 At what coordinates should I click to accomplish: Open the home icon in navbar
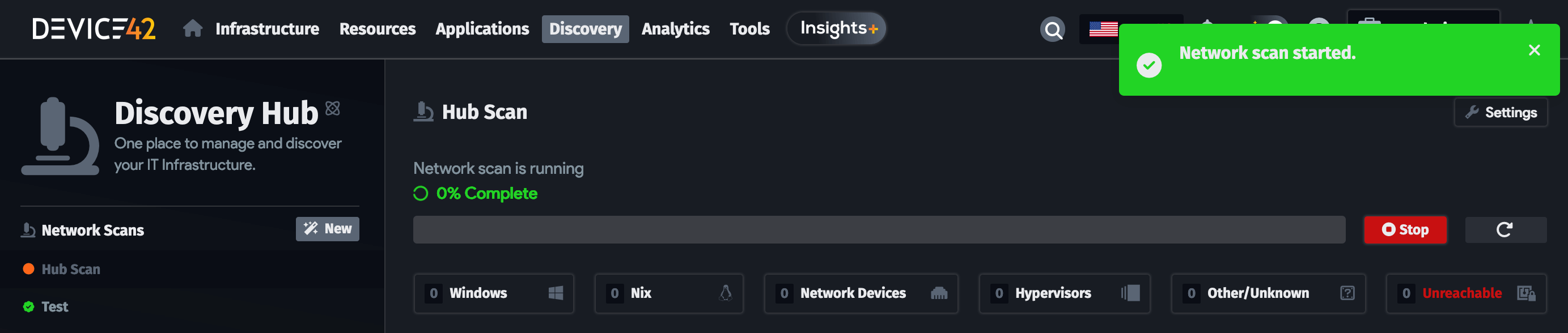click(x=192, y=28)
